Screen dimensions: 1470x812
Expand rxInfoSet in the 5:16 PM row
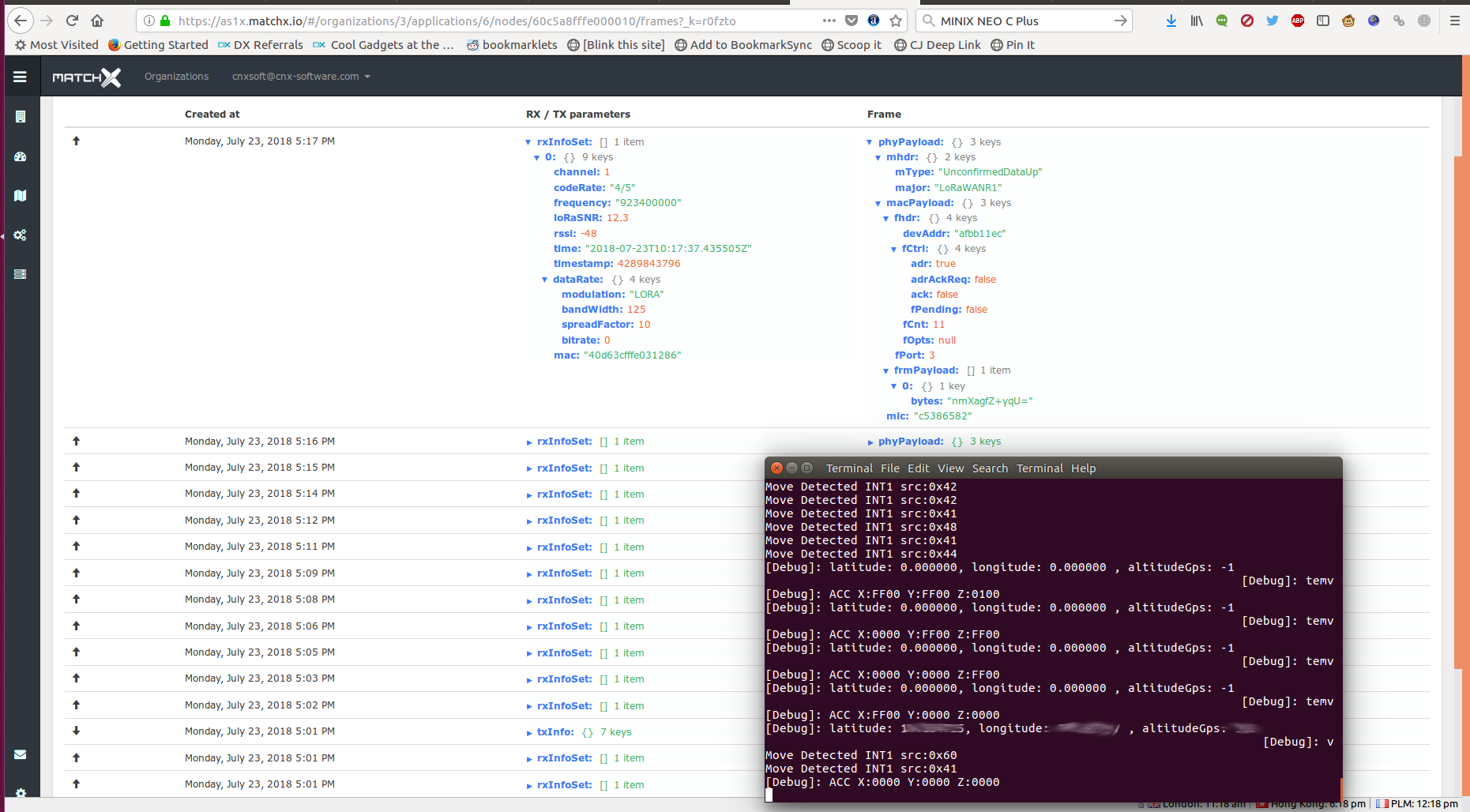529,442
